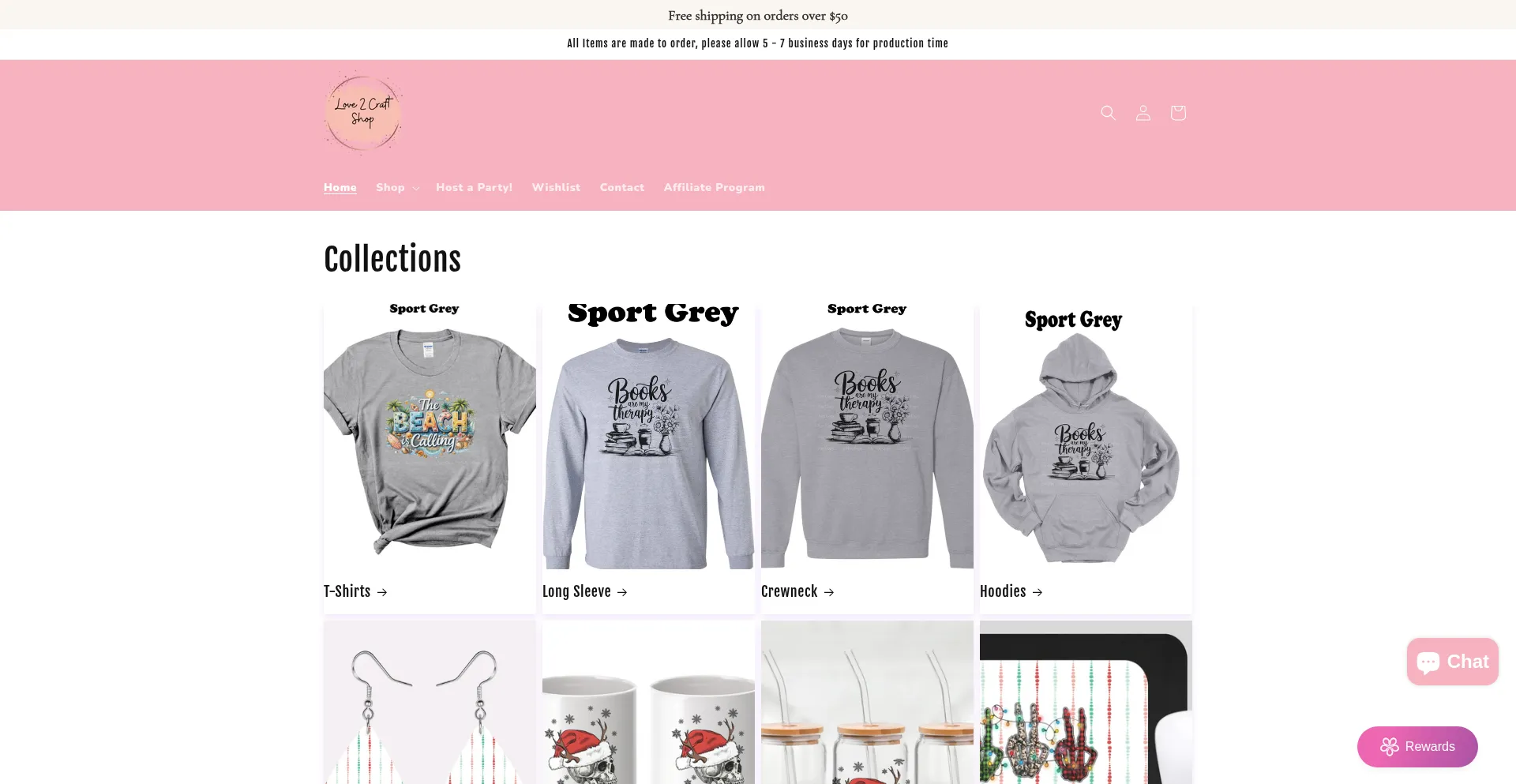Expand the Shop dropdown menu
Screen dimensions: 1516x784
[397, 187]
